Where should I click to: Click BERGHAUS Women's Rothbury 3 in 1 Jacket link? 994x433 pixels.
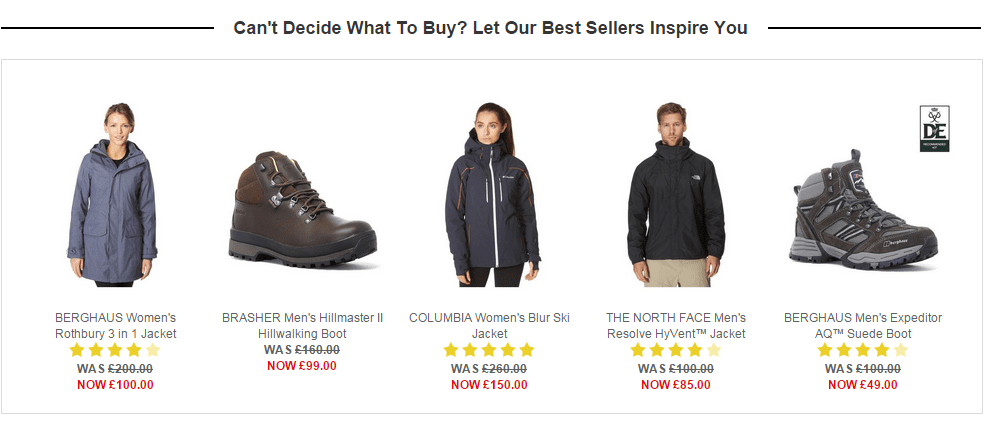[x=115, y=326]
